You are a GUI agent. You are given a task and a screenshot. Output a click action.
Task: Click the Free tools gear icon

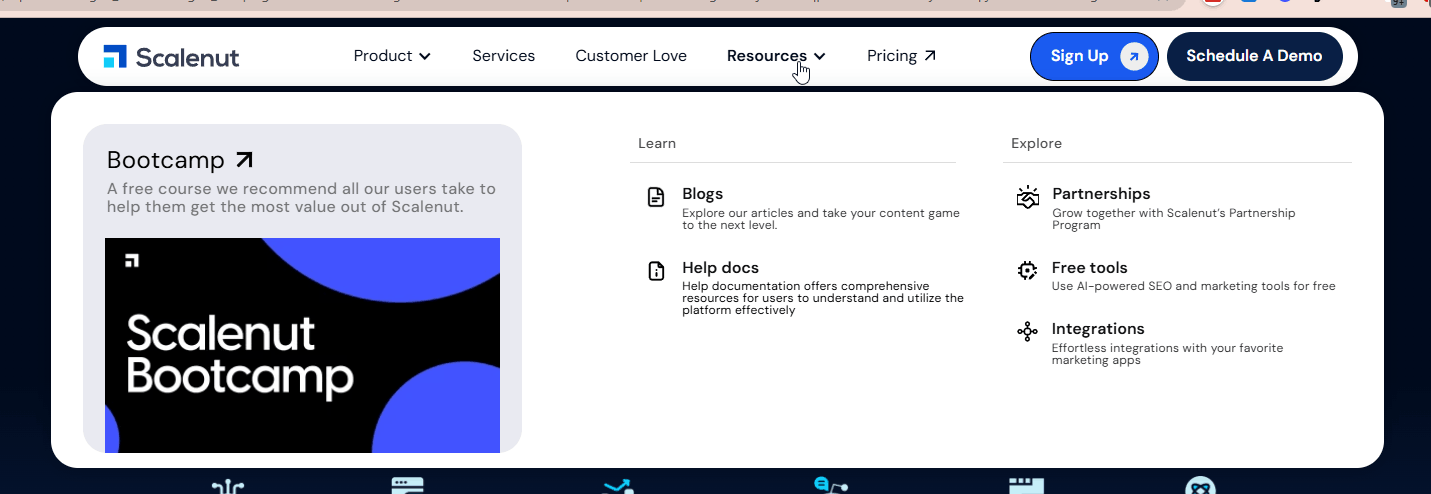pyautogui.click(x=1027, y=270)
